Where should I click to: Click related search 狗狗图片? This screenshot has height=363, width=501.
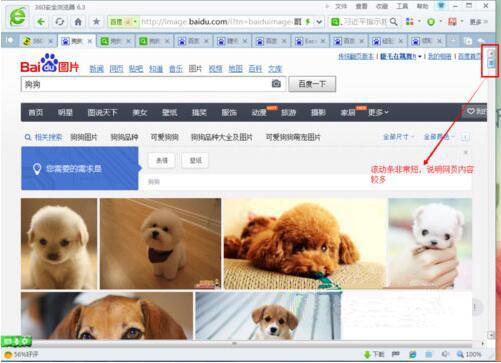(84, 137)
